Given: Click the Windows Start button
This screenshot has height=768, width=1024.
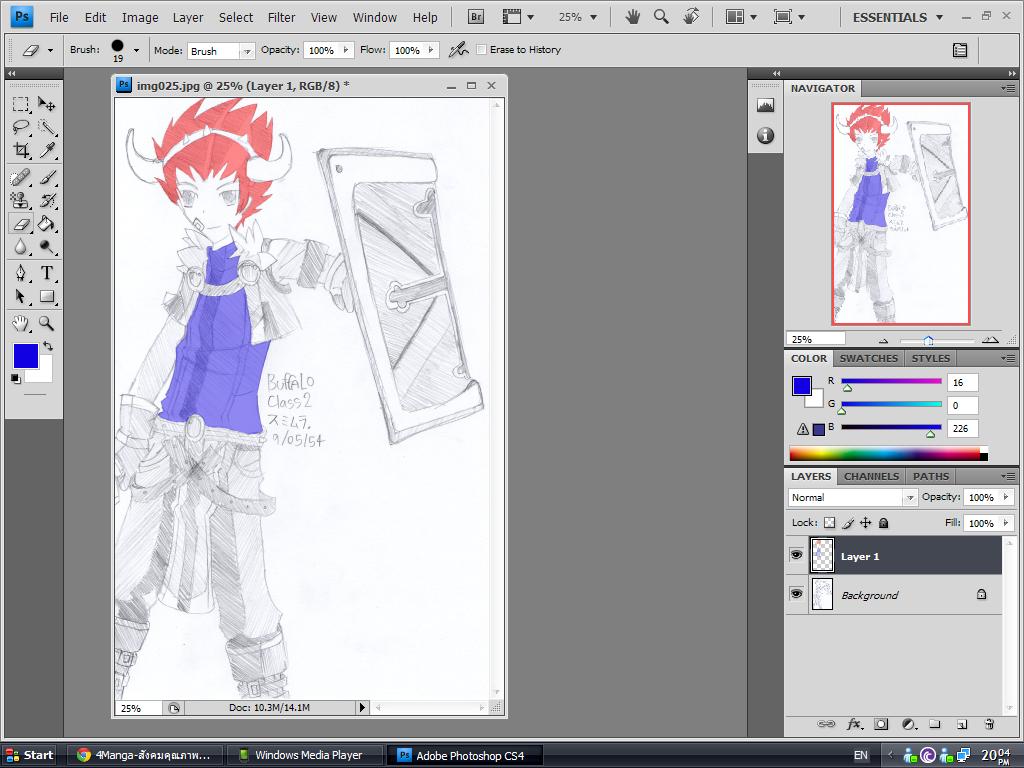Looking at the screenshot, I should pyautogui.click(x=30, y=755).
